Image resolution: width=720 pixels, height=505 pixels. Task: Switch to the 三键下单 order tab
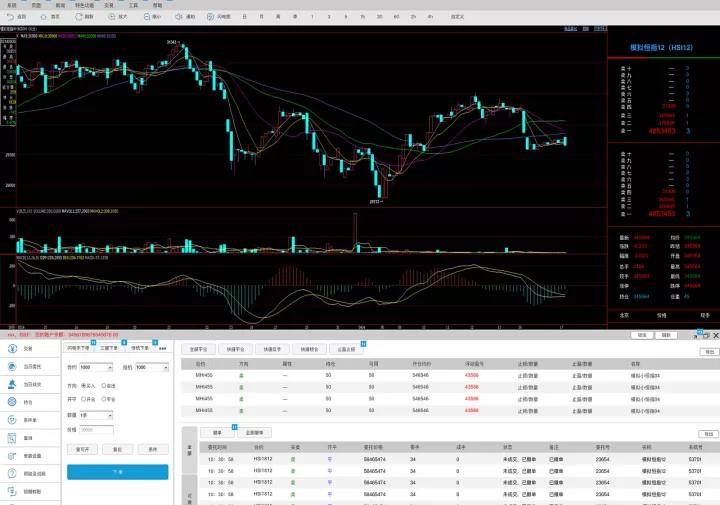pyautogui.click(x=109, y=348)
